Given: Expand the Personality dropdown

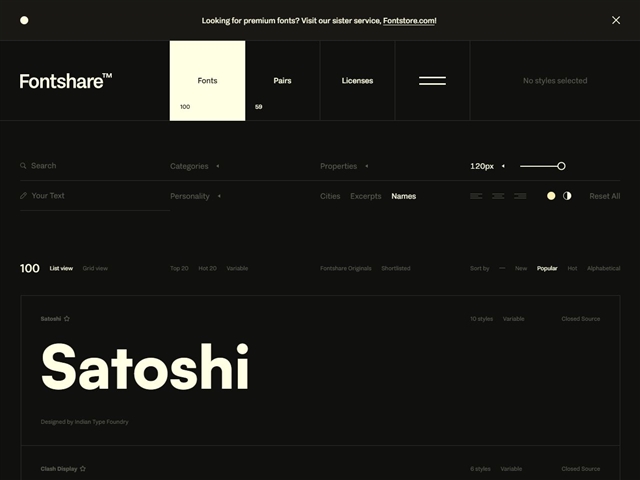Looking at the screenshot, I should click(196, 196).
